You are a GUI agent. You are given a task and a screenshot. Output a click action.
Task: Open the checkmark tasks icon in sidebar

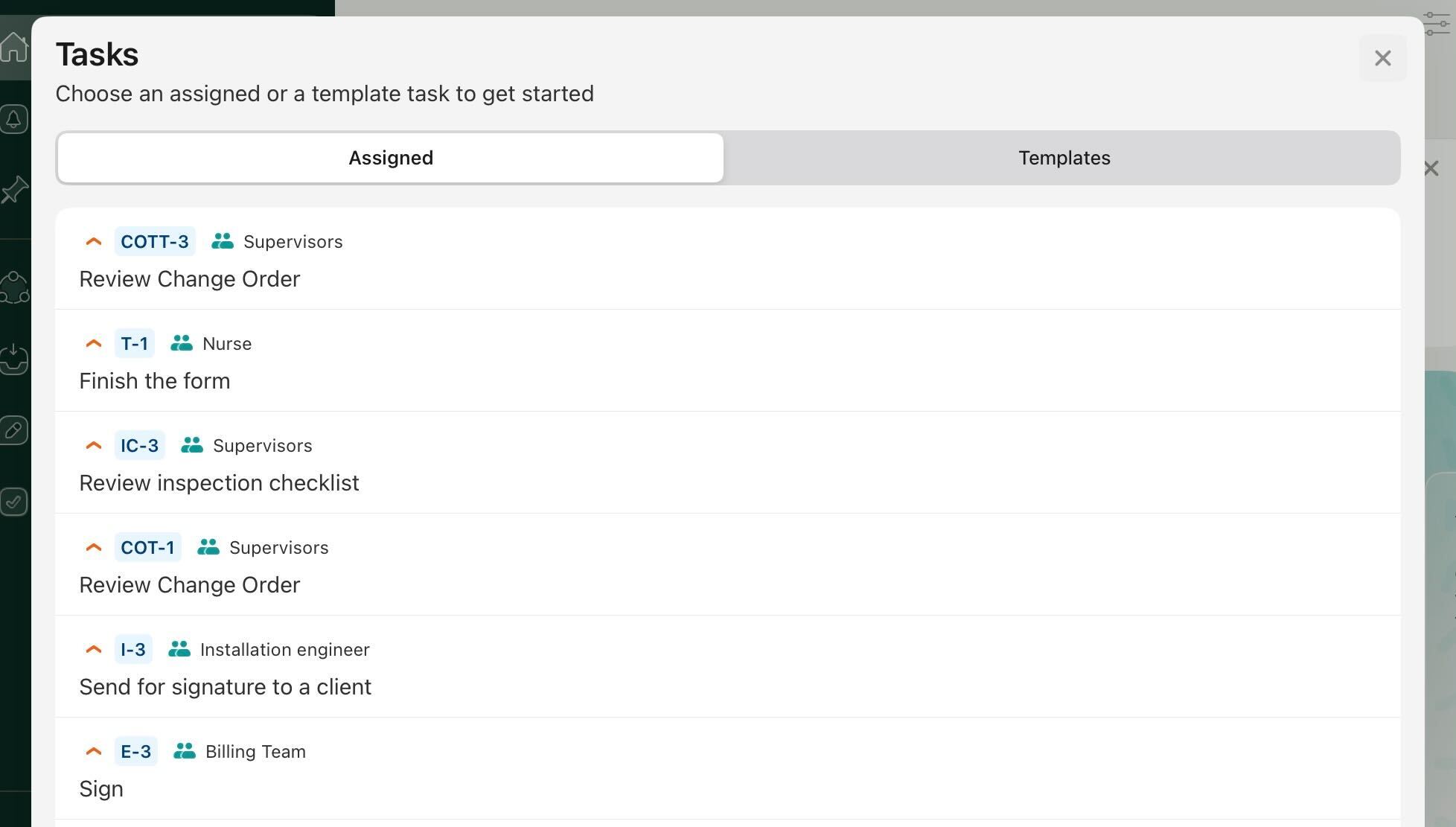14,502
